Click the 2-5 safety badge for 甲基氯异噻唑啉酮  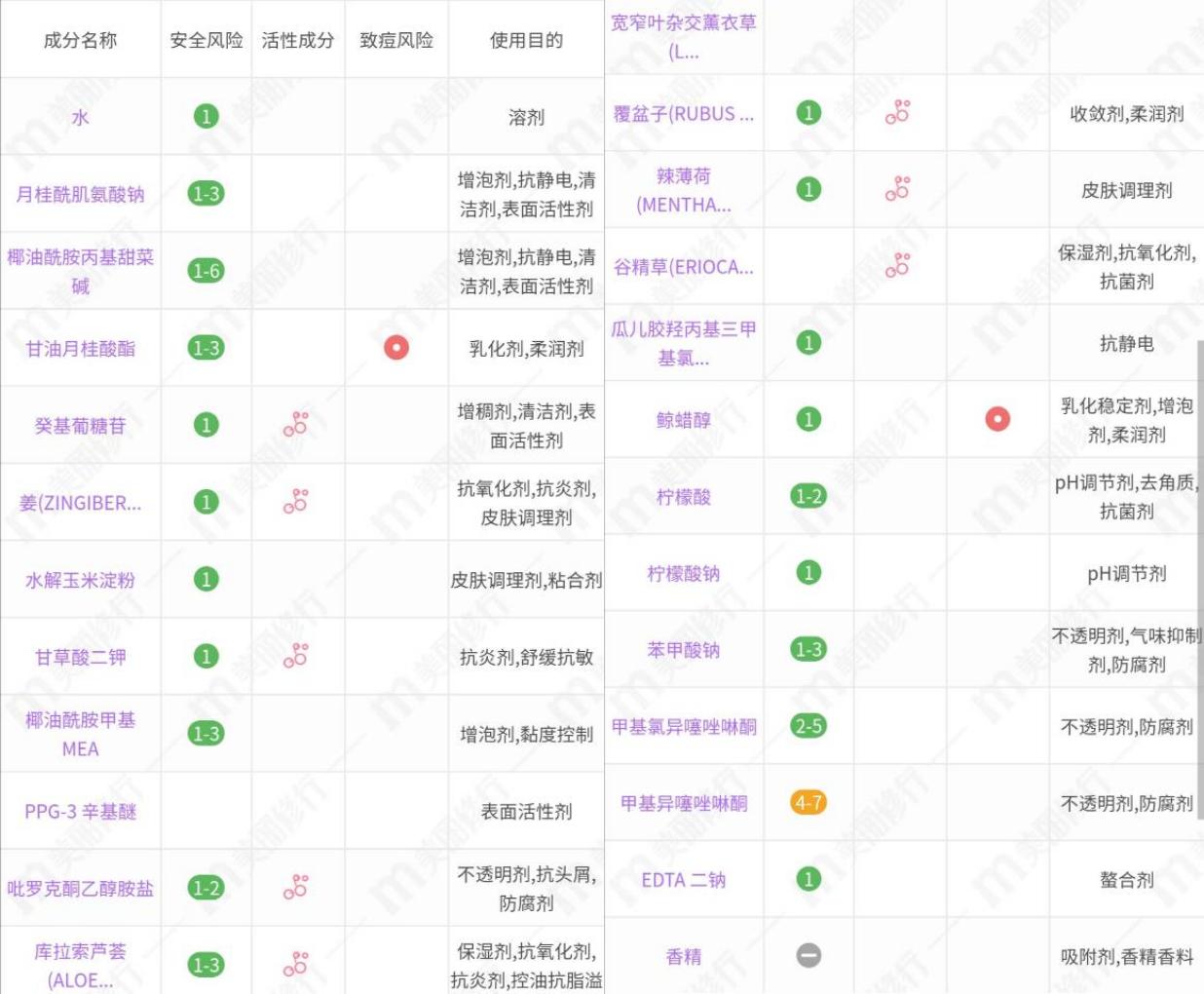(809, 727)
